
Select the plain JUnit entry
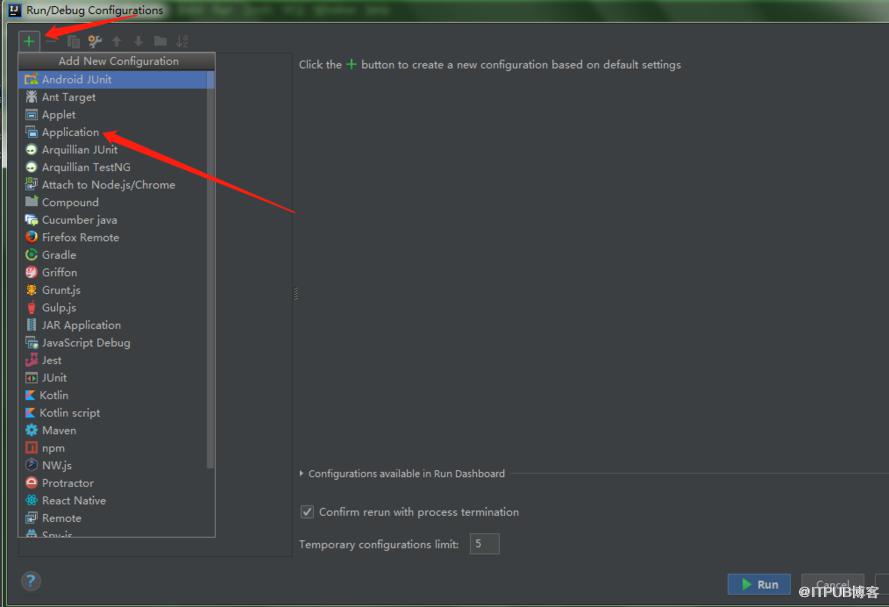116,378
